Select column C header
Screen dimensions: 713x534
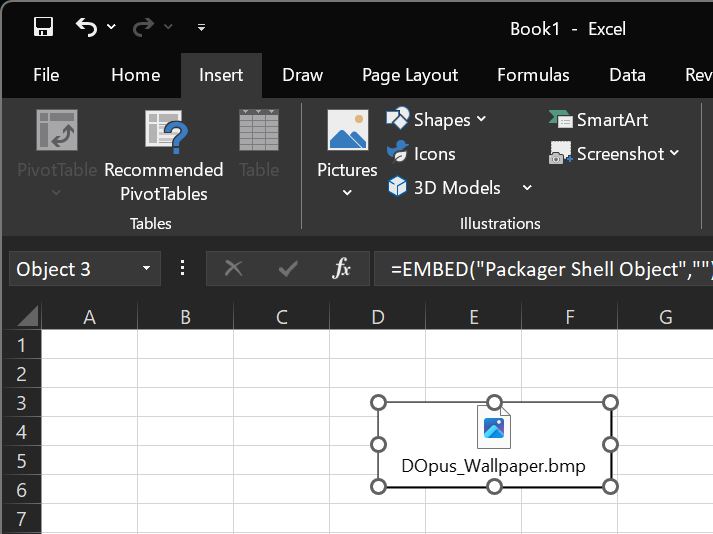coord(281,317)
